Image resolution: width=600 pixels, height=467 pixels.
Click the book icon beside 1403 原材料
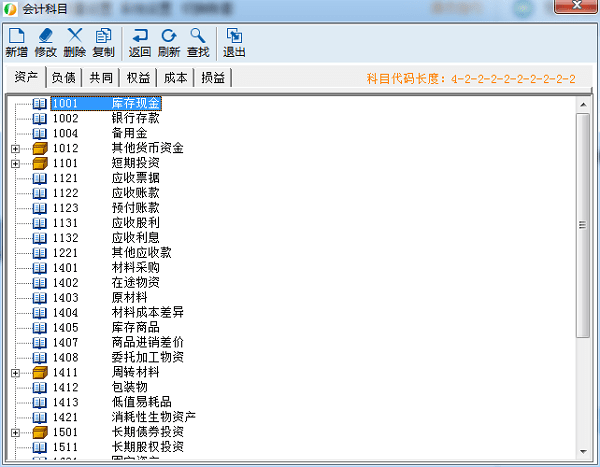coord(40,298)
